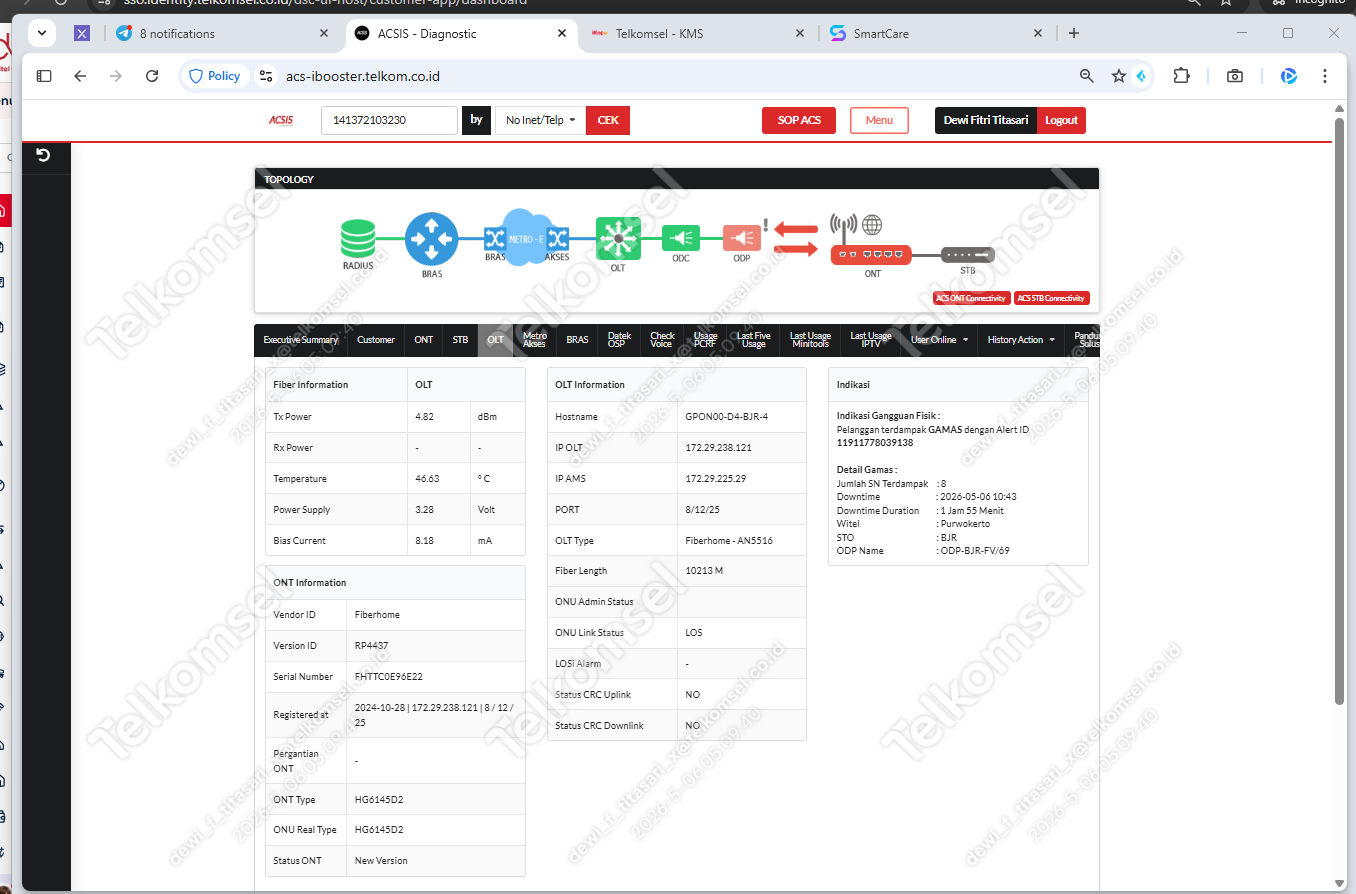
Task: Click the Policy chip in address bar
Action: coord(214,76)
